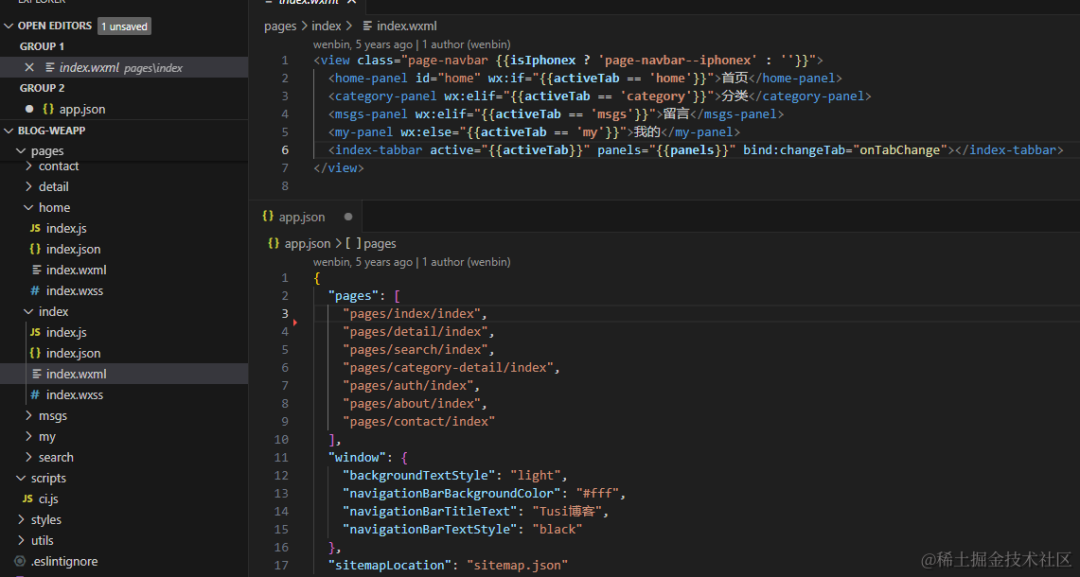Click the JSON braces icon of app.json in Group 2
The width and height of the screenshot is (1080, 577).
click(48, 109)
